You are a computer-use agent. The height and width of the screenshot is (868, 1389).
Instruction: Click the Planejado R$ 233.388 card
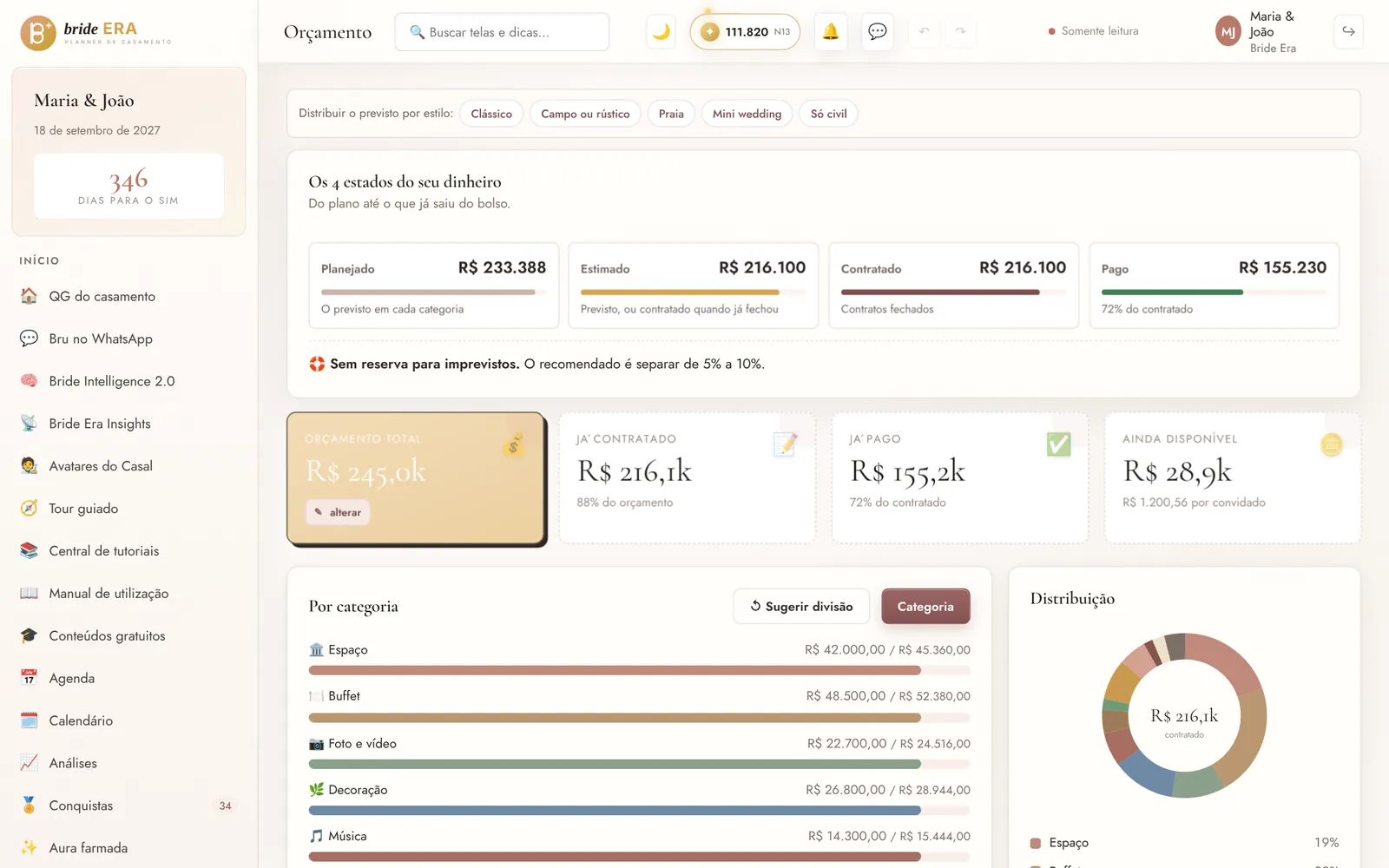pyautogui.click(x=433, y=286)
